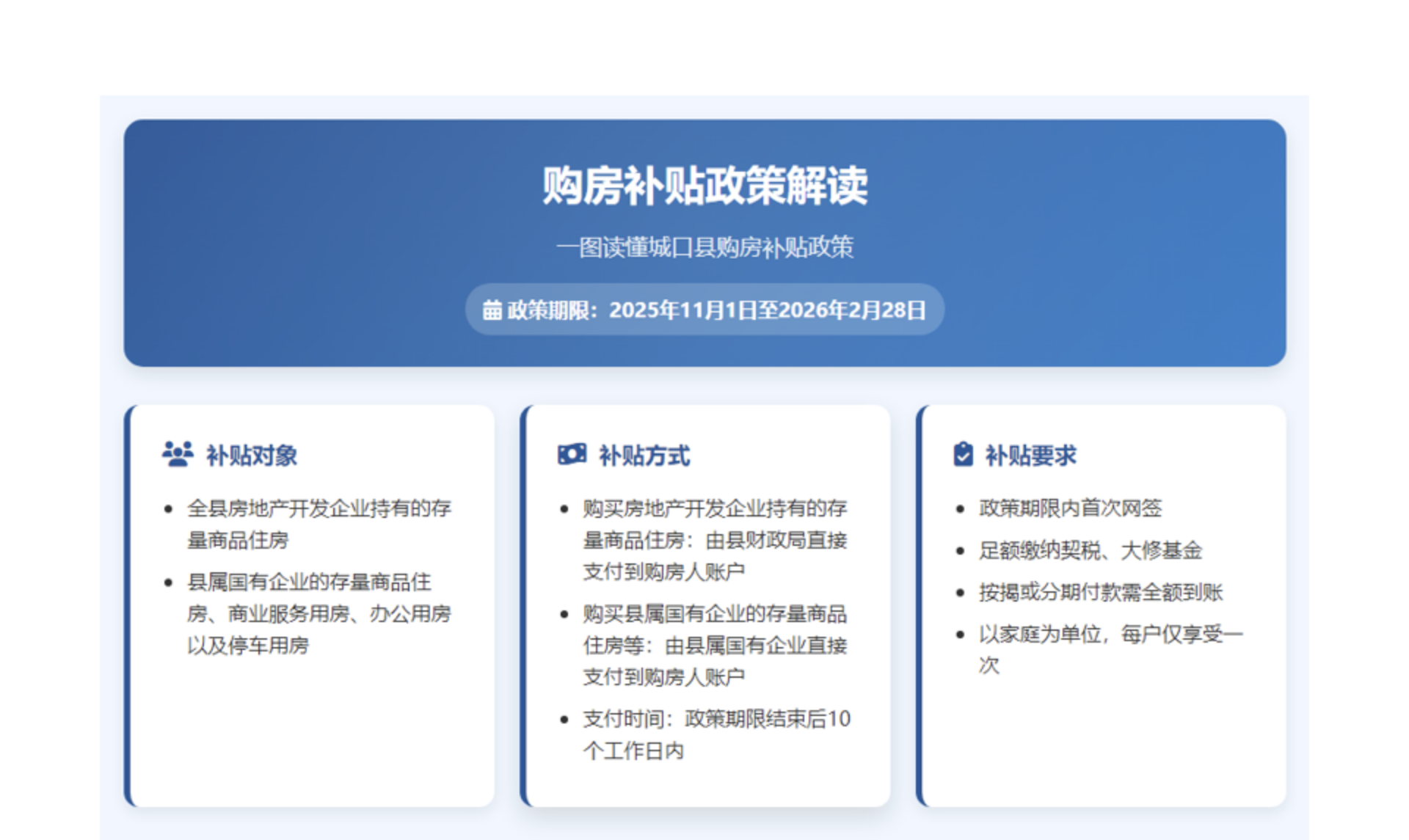Image resolution: width=1409 pixels, height=840 pixels.
Task: Click bullet 由县财政局直接支付到购房人账户
Action: (x=715, y=540)
